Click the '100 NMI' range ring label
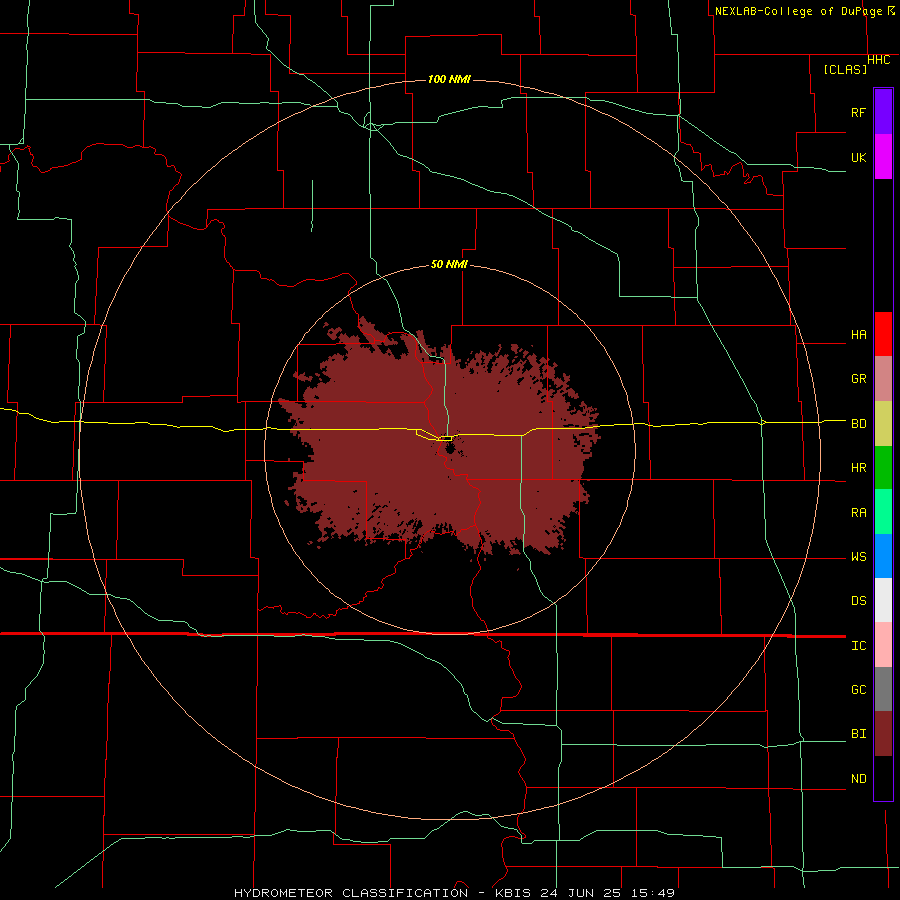The image size is (900, 900). click(449, 79)
